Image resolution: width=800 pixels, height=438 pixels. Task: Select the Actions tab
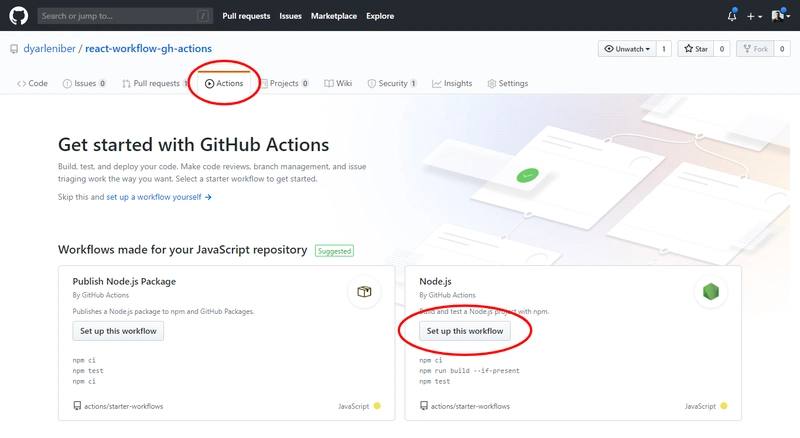224,83
